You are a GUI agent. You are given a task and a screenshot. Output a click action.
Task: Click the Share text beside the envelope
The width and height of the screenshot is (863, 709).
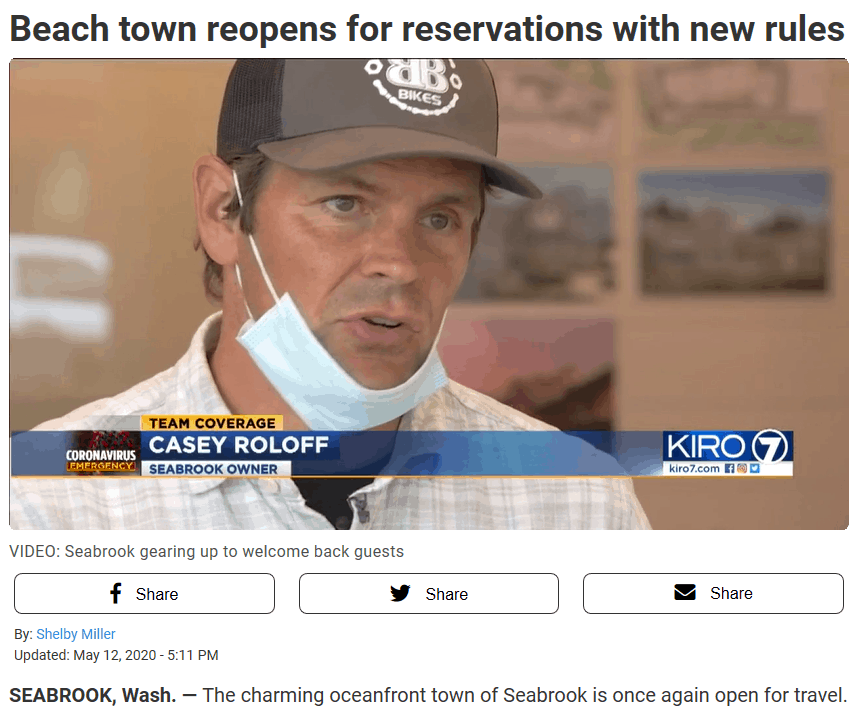pos(731,593)
